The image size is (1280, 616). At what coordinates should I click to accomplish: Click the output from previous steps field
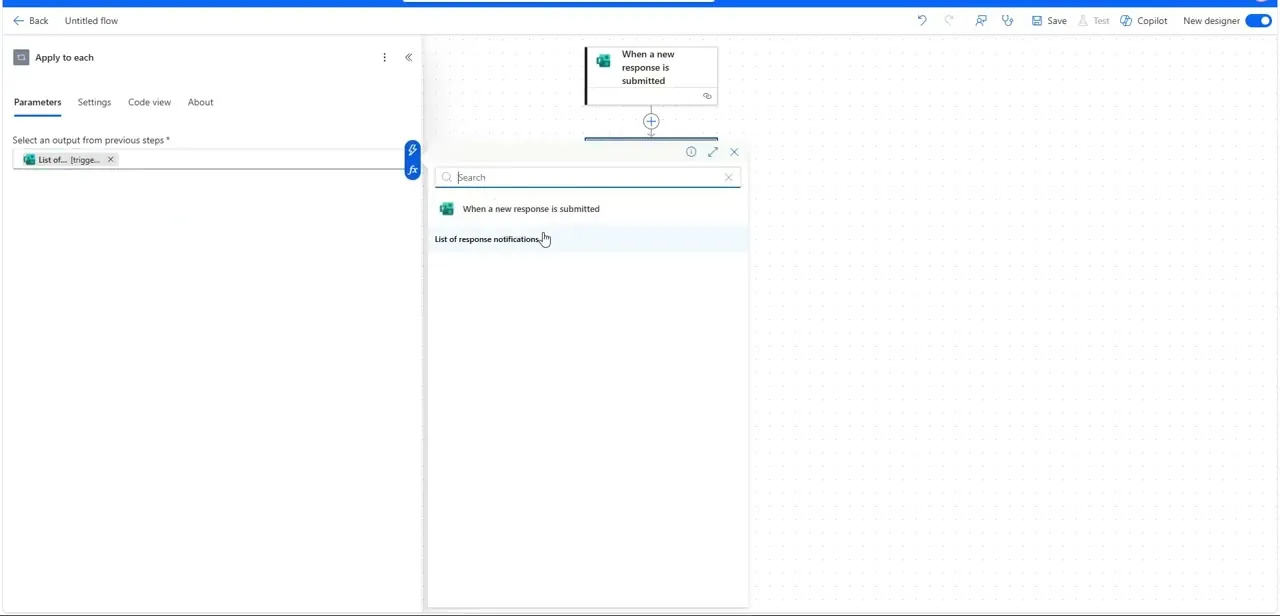coord(208,160)
